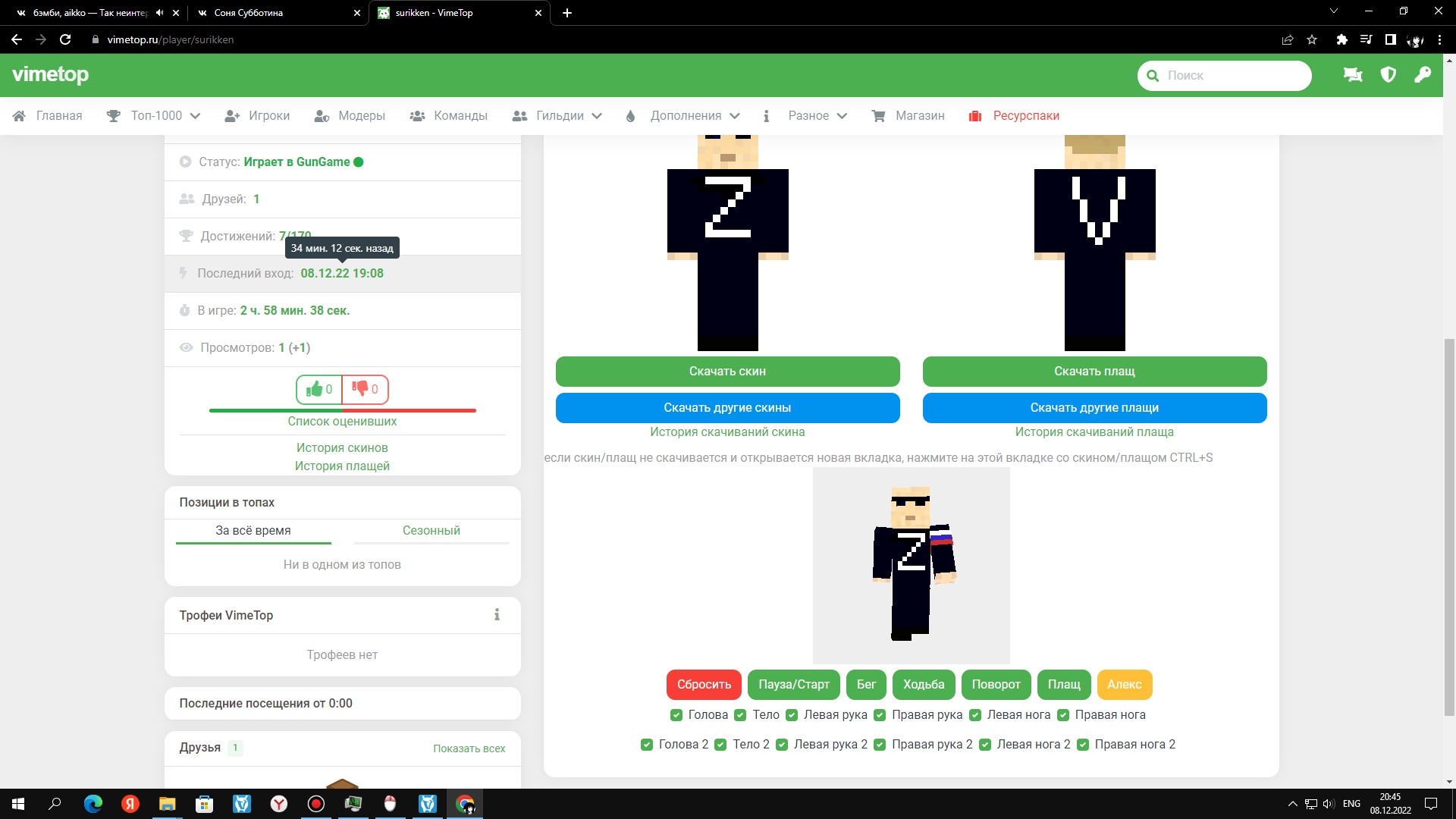Open the chat messages icon in header
Image resolution: width=1456 pixels, height=819 pixels.
click(x=1352, y=75)
